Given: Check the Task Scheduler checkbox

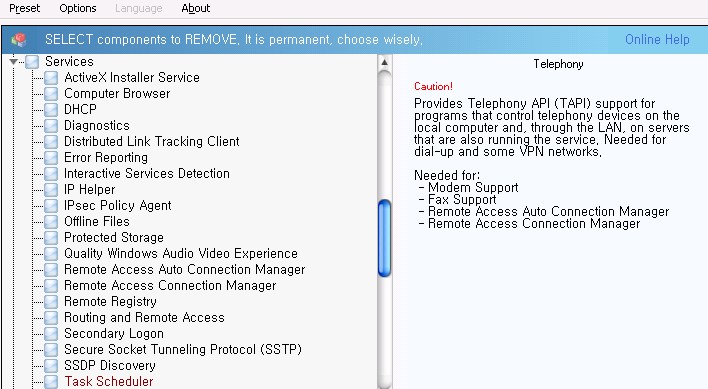Looking at the screenshot, I should tap(51, 382).
